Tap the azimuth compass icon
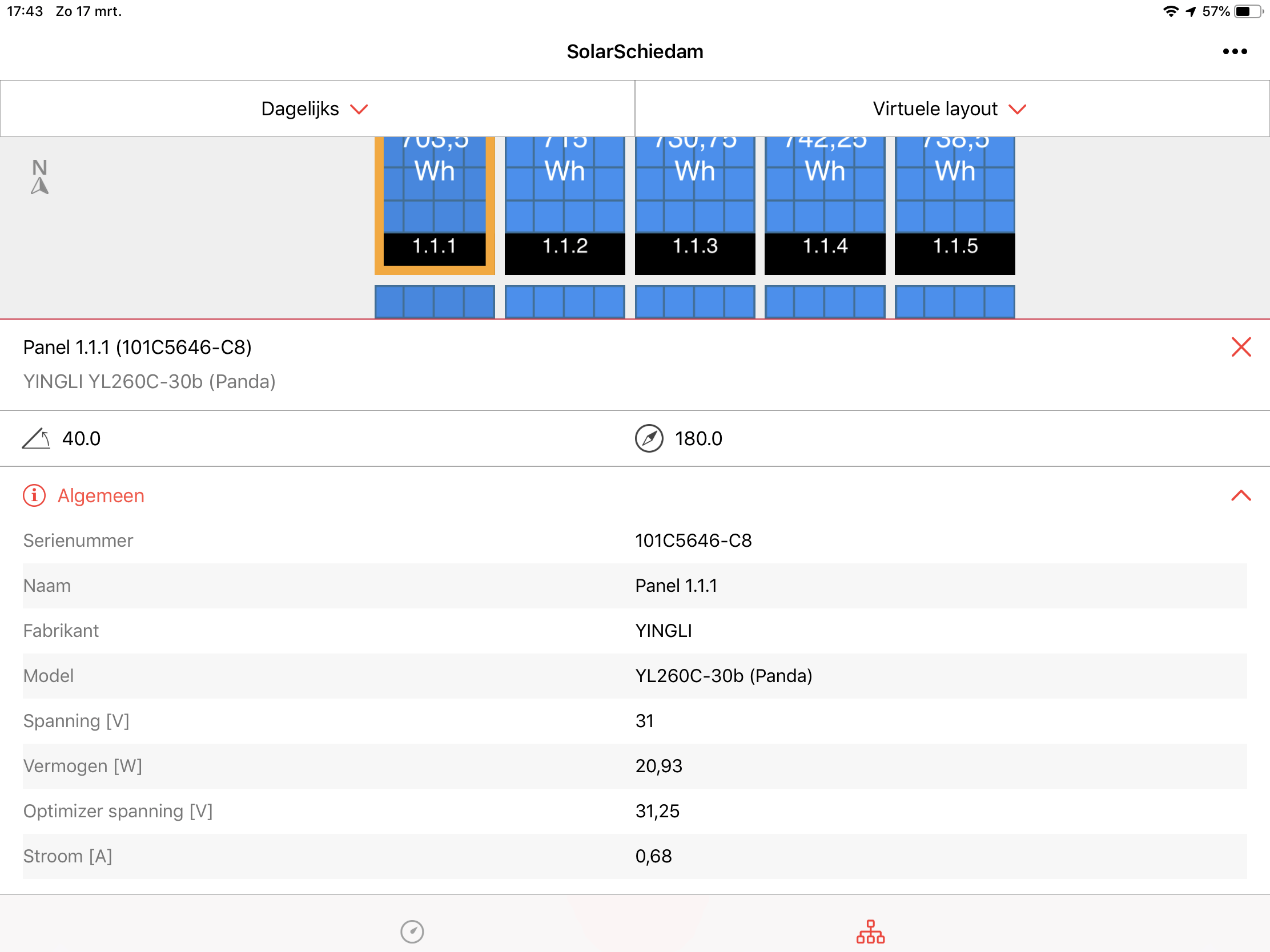1270x952 pixels. (649, 439)
